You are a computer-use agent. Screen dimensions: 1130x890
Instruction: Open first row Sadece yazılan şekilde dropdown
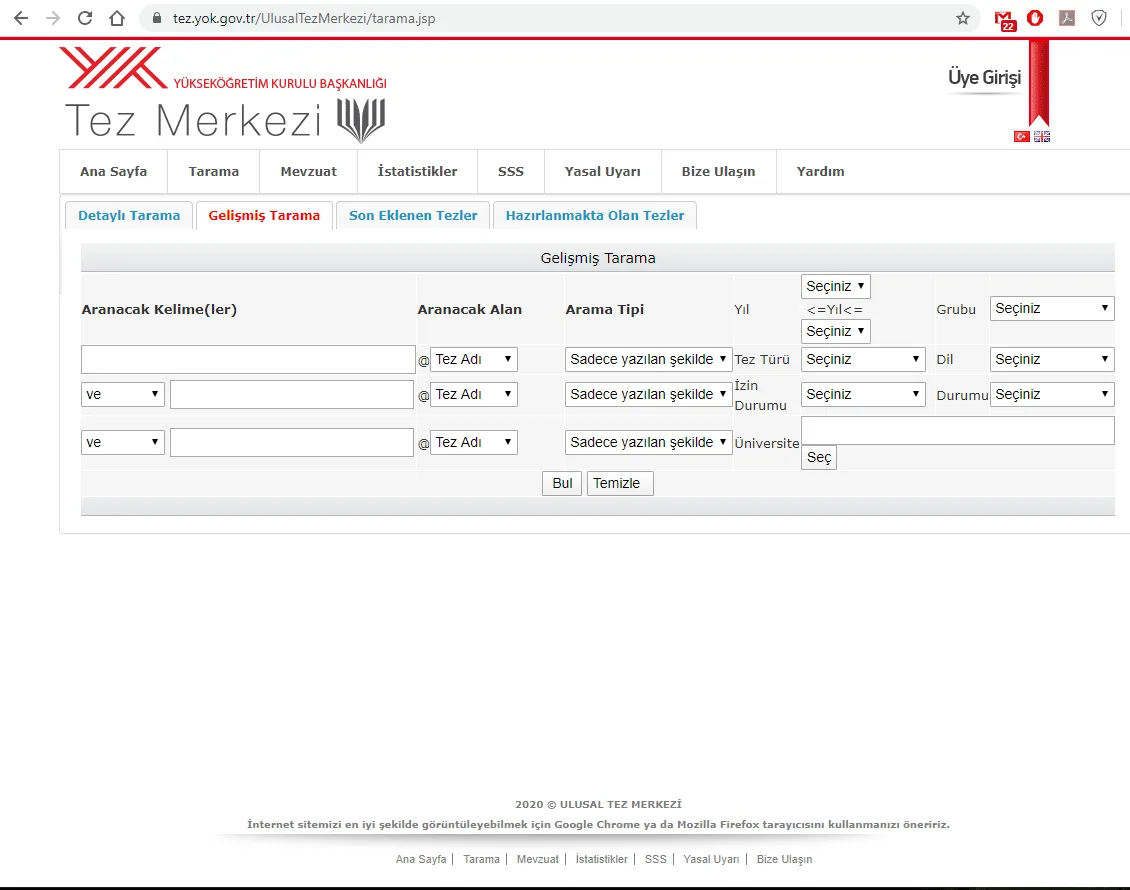(x=648, y=359)
